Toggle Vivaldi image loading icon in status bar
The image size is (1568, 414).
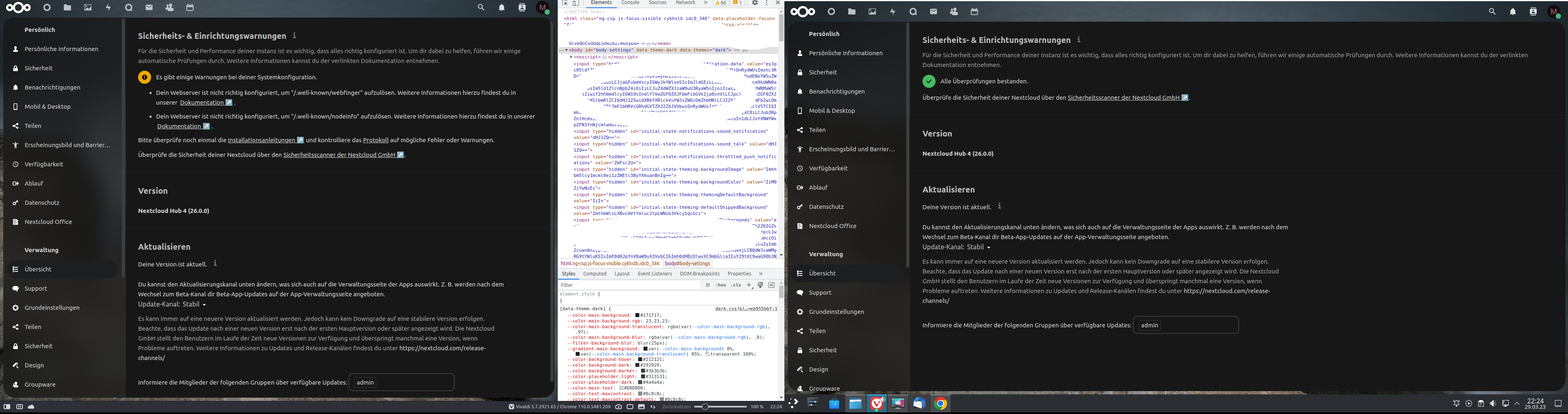coord(641,407)
